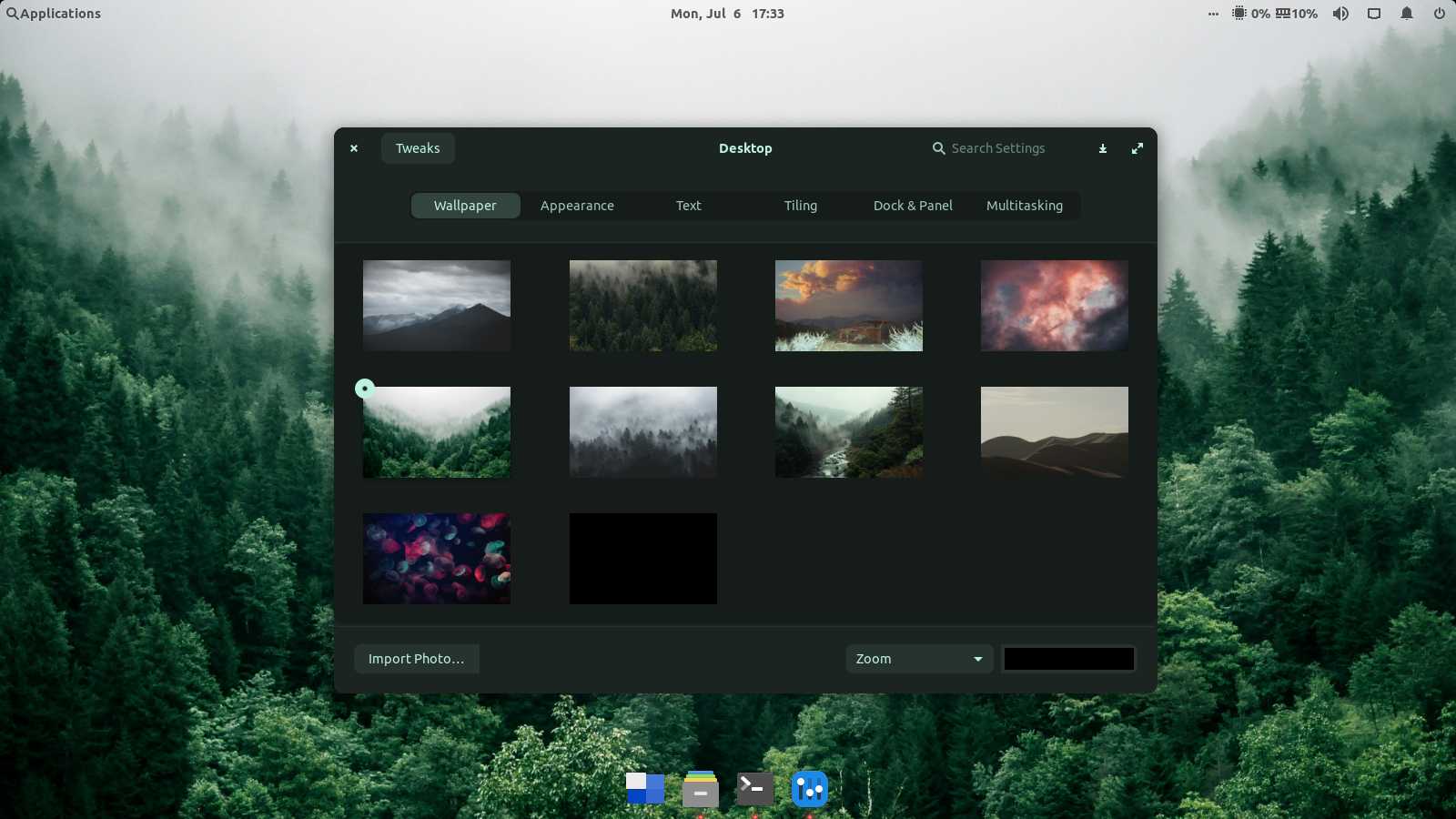Select the green misty valley wallpaper

(x=437, y=432)
